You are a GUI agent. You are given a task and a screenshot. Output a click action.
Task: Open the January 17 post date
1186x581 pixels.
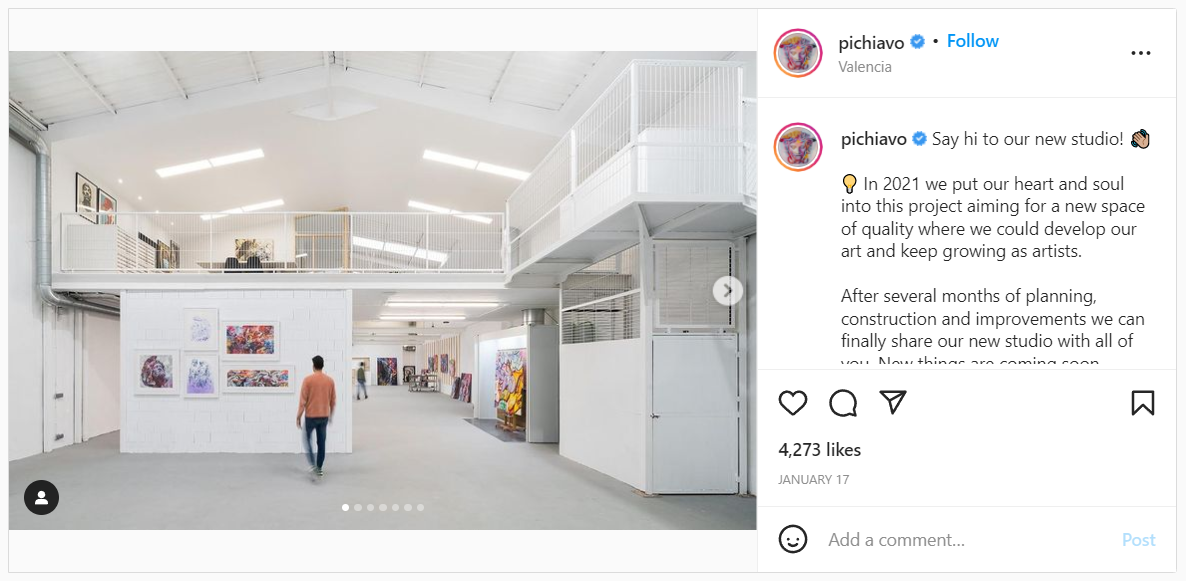813,480
